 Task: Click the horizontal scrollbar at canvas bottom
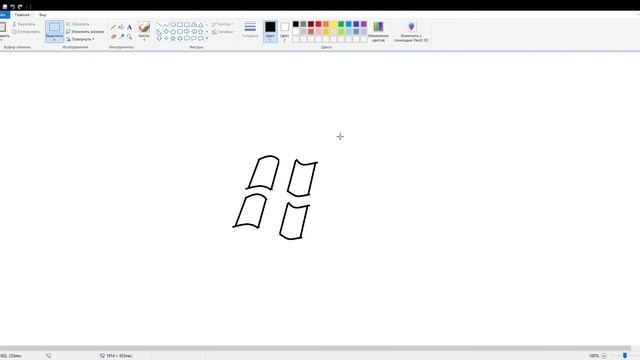[x=315, y=348]
